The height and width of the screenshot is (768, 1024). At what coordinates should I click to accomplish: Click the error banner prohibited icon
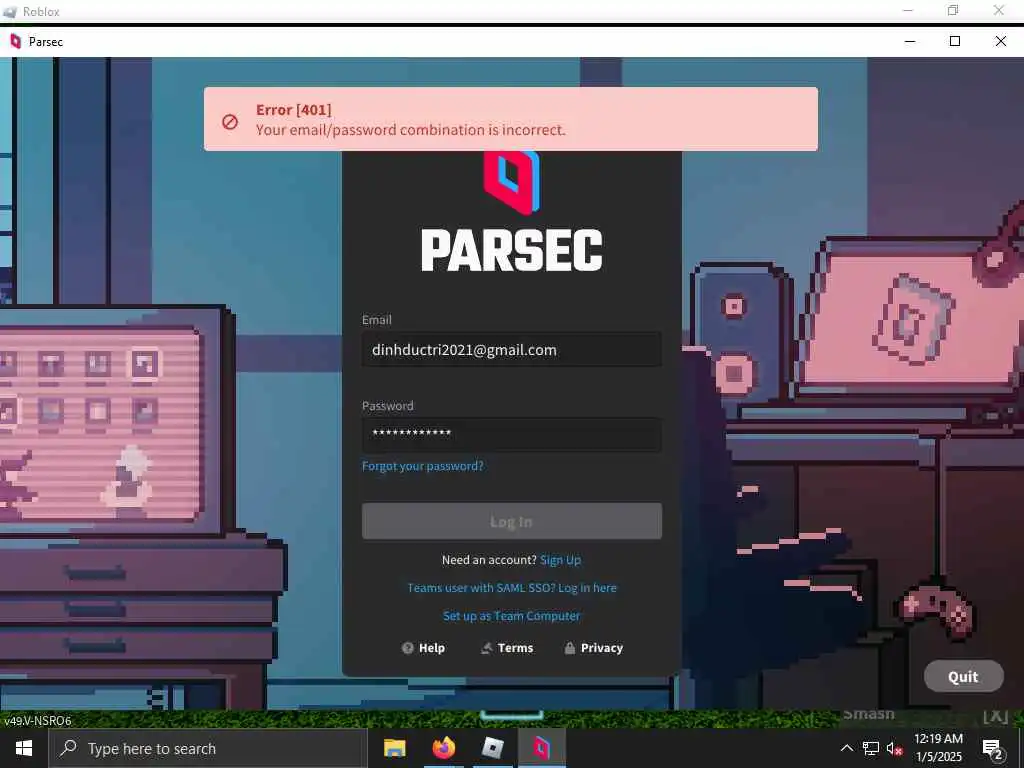(x=230, y=121)
